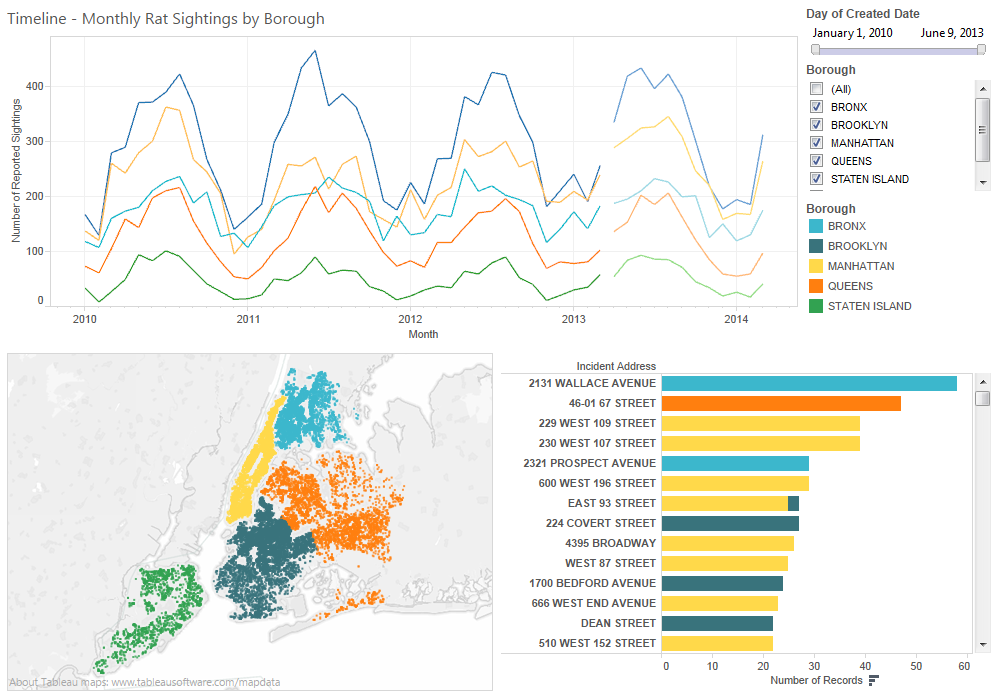
Task: Click the sort icon beside Number of Records
Action: [x=873, y=681]
